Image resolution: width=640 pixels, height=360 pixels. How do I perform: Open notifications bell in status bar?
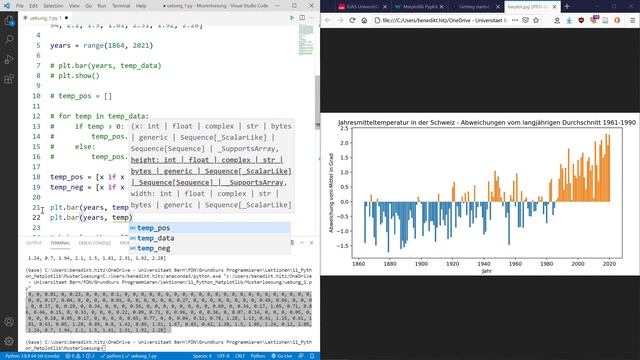[x=312, y=356]
